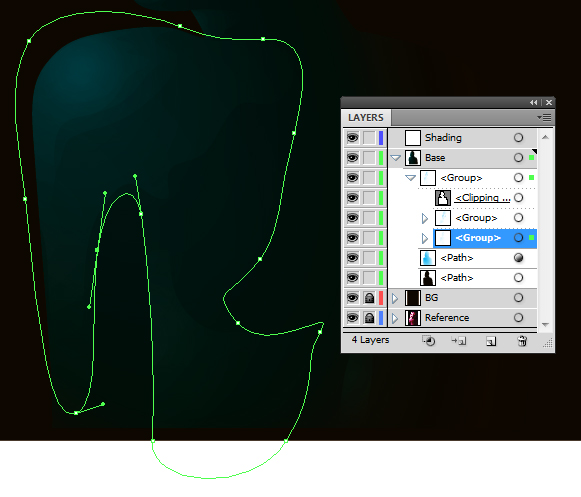Unlock the BG layer via padlock icon
Viewport: 581px width, 497px height.
point(369,298)
